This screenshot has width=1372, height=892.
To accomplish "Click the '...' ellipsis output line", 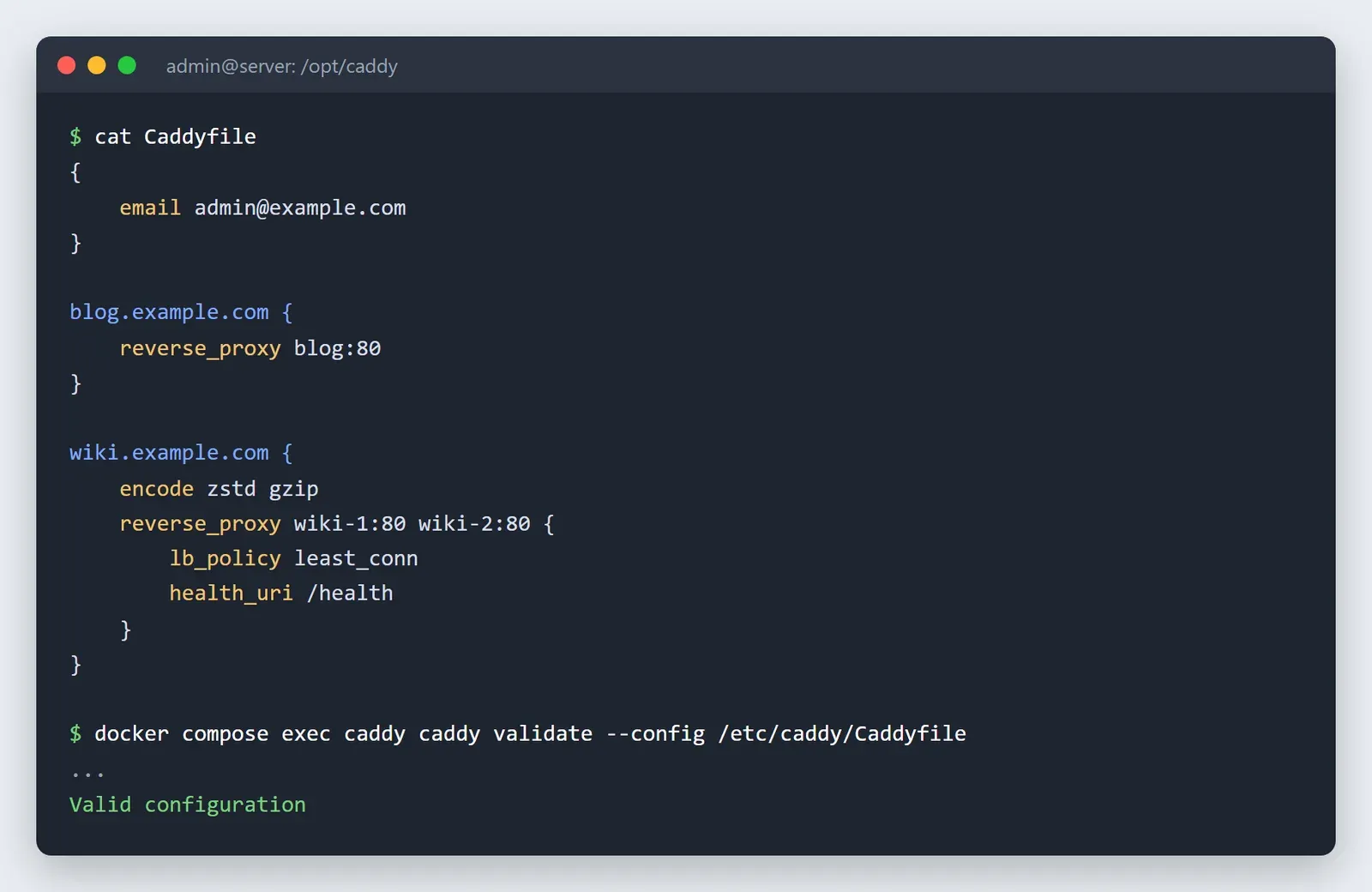I will tap(87, 774).
